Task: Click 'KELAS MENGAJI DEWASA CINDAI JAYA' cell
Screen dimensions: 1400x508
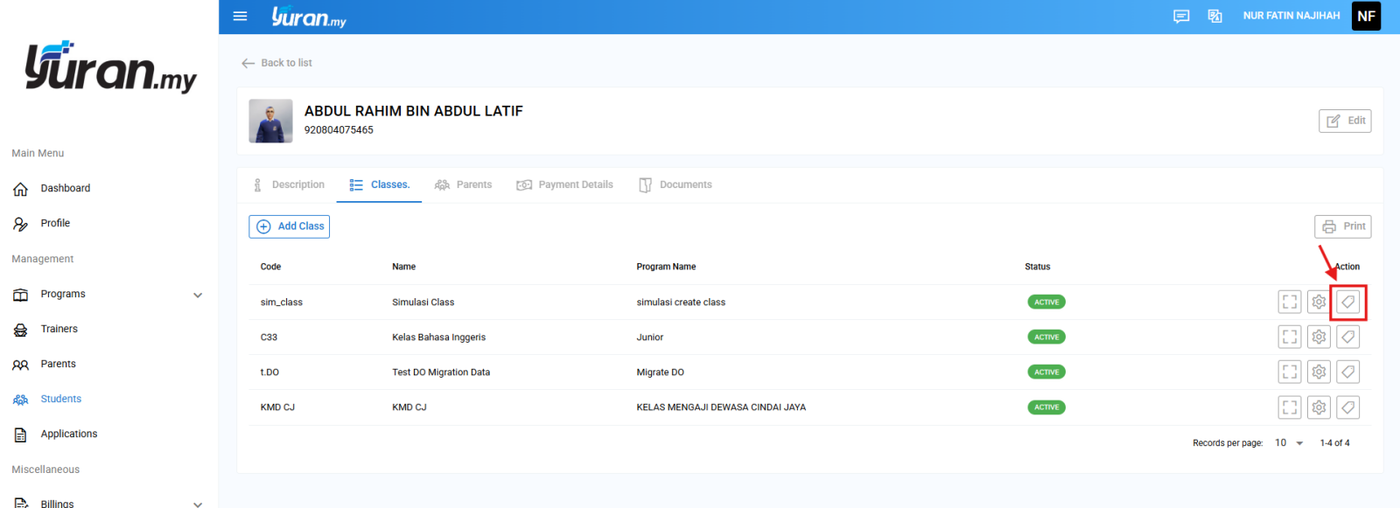Action: (x=721, y=407)
